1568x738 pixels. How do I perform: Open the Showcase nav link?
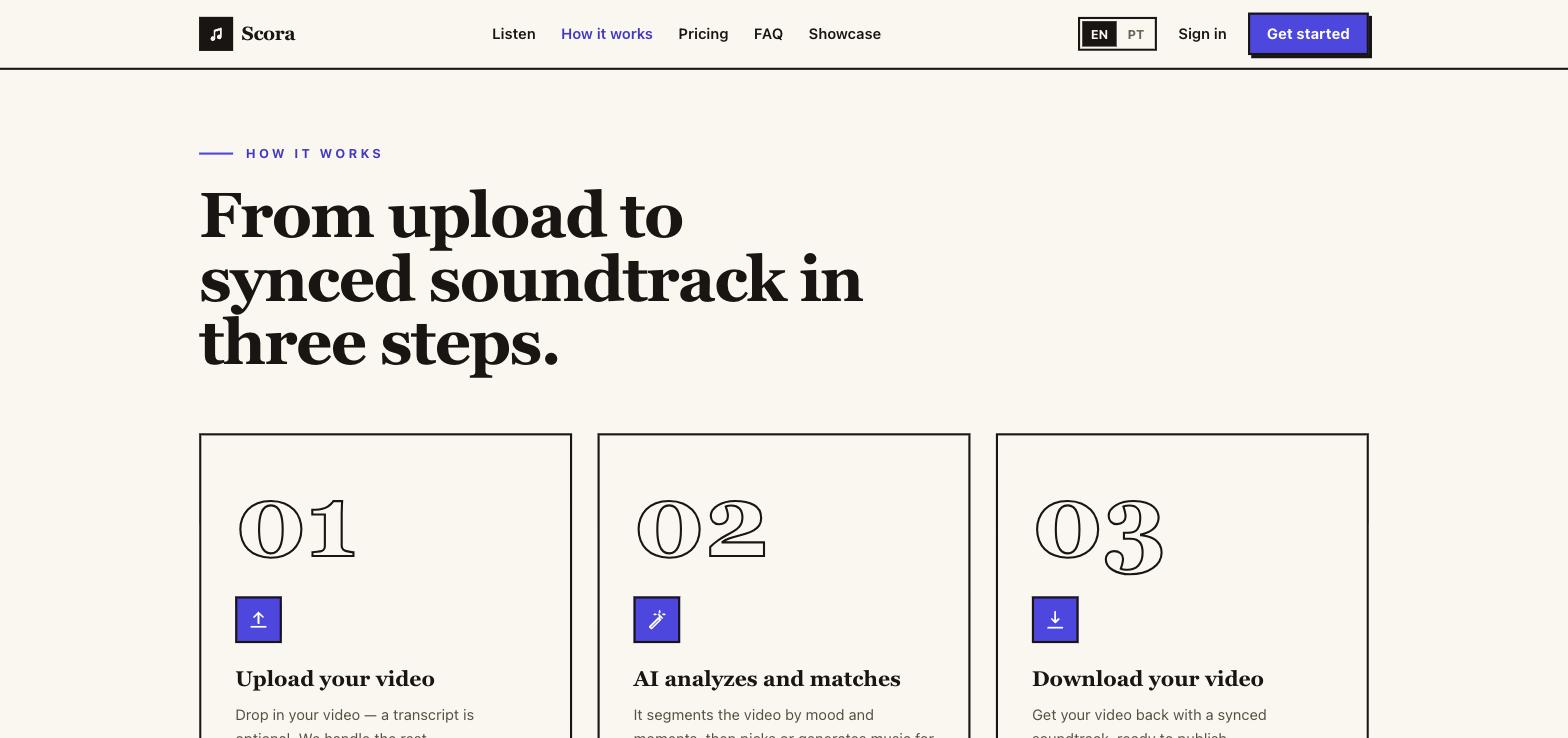(845, 34)
